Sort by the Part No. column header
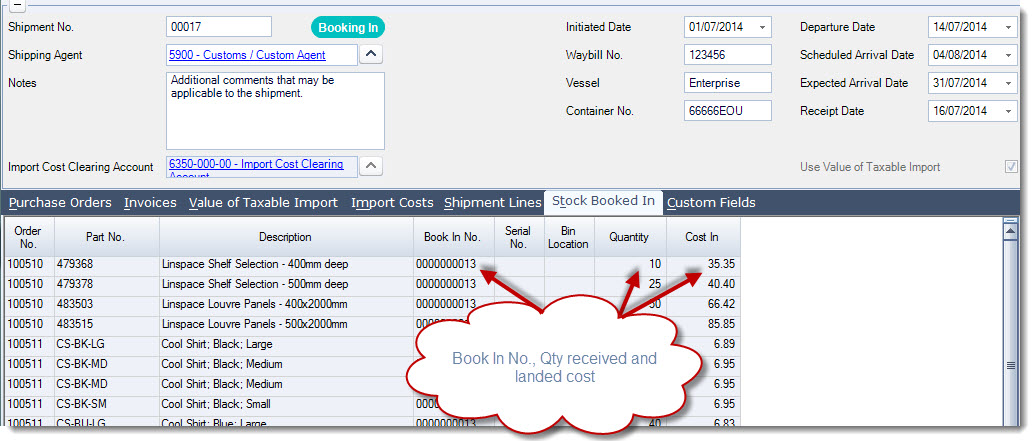The width and height of the screenshot is (1035, 441). pos(106,237)
